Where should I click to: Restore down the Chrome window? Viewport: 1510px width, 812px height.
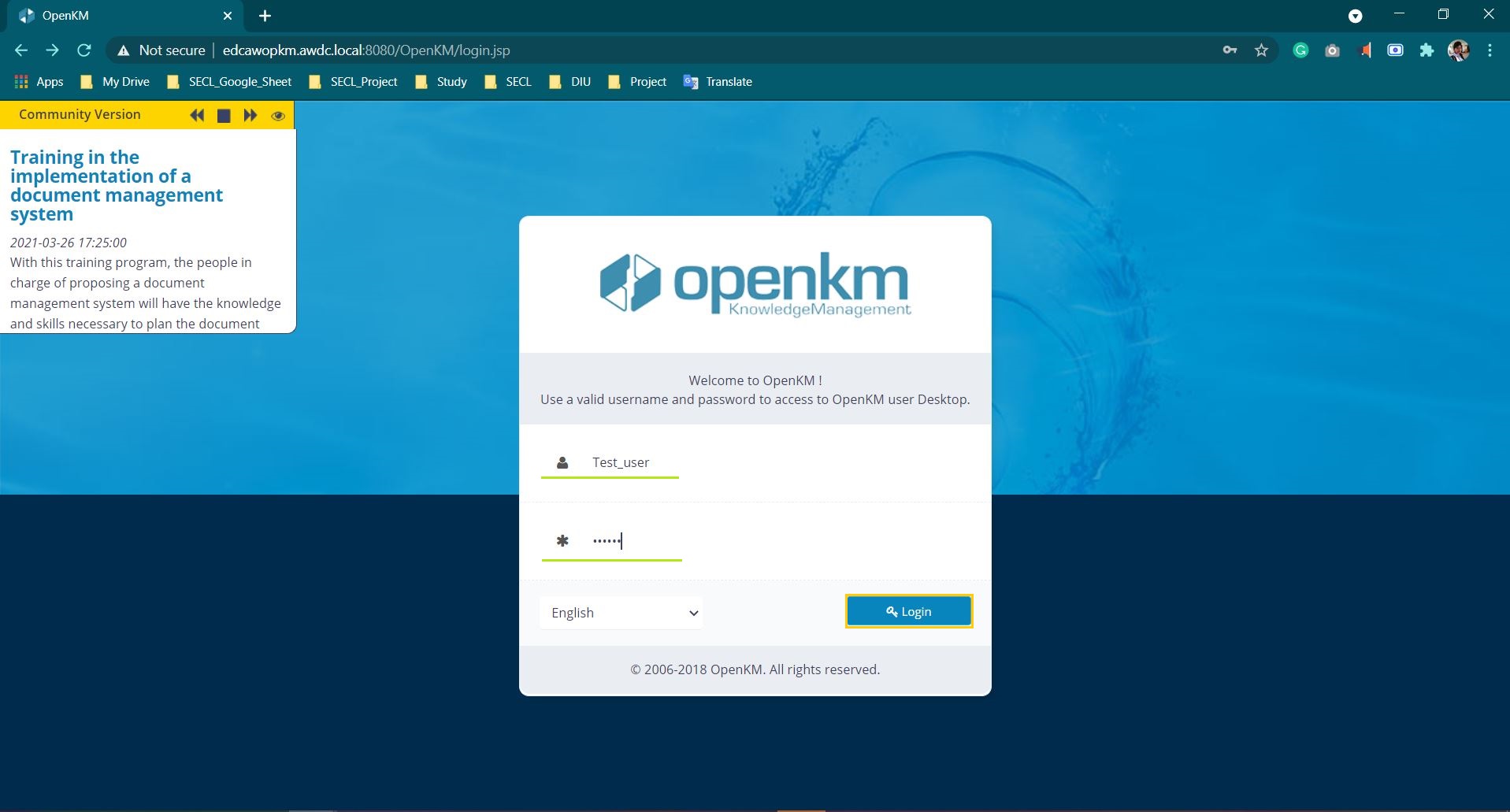1443,14
